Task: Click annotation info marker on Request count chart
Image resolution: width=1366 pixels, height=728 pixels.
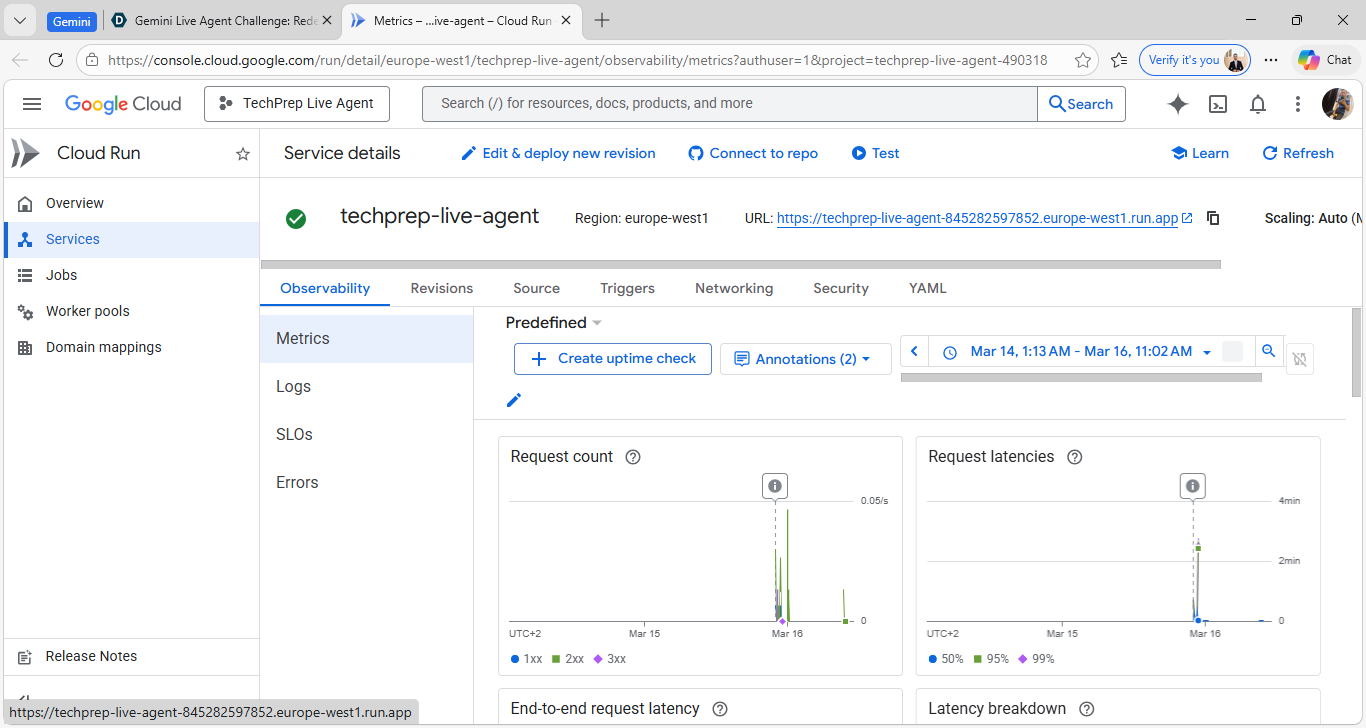Action: point(774,487)
